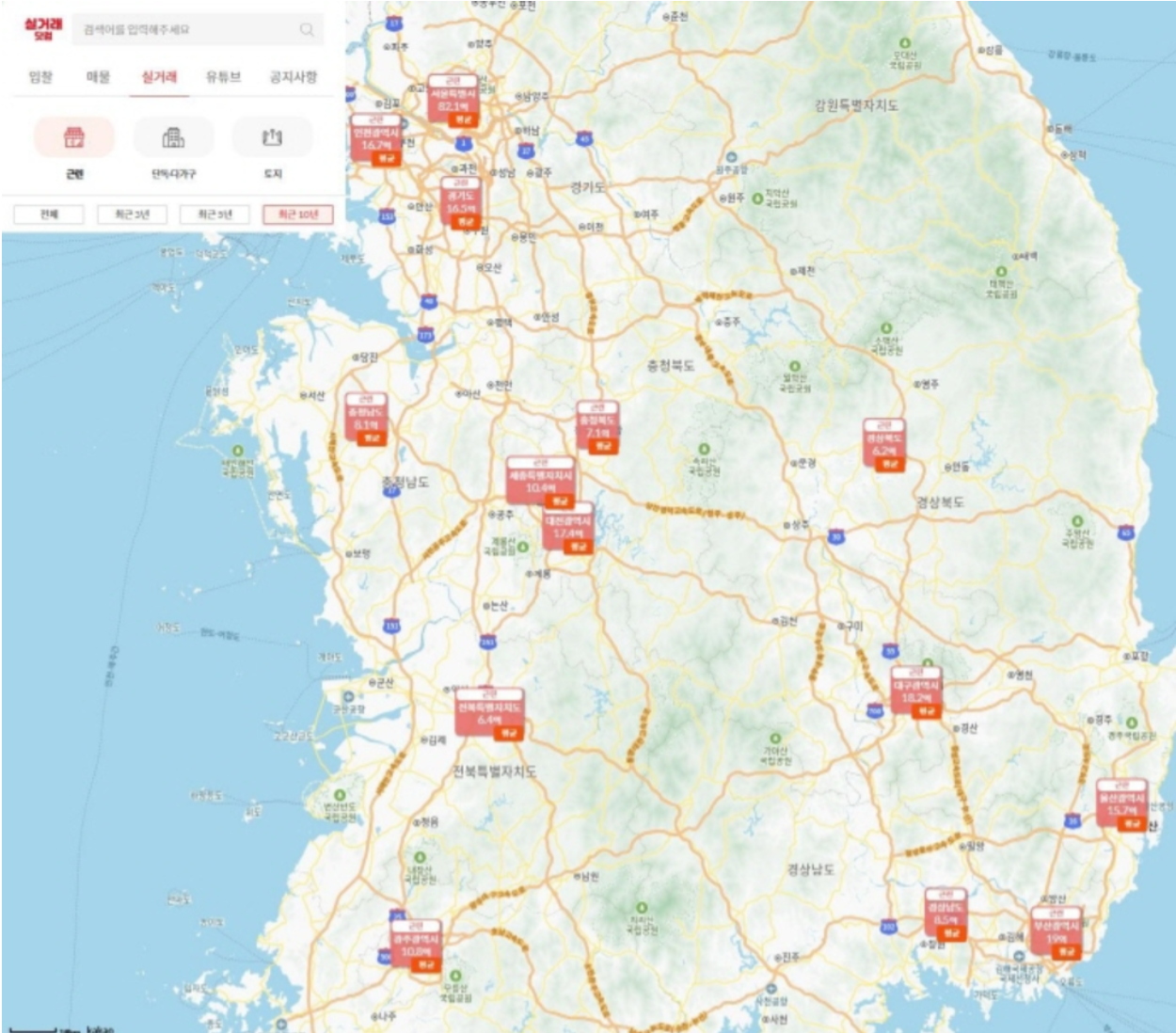
Task: Select the 근린 storefront category icon
Action: pyautogui.click(x=74, y=138)
